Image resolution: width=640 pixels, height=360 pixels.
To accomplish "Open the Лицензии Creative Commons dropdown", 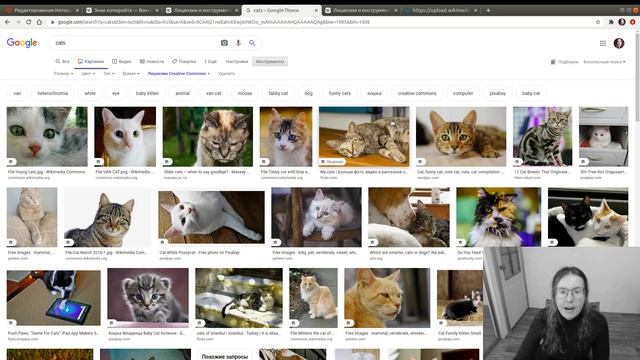I will 179,73.
